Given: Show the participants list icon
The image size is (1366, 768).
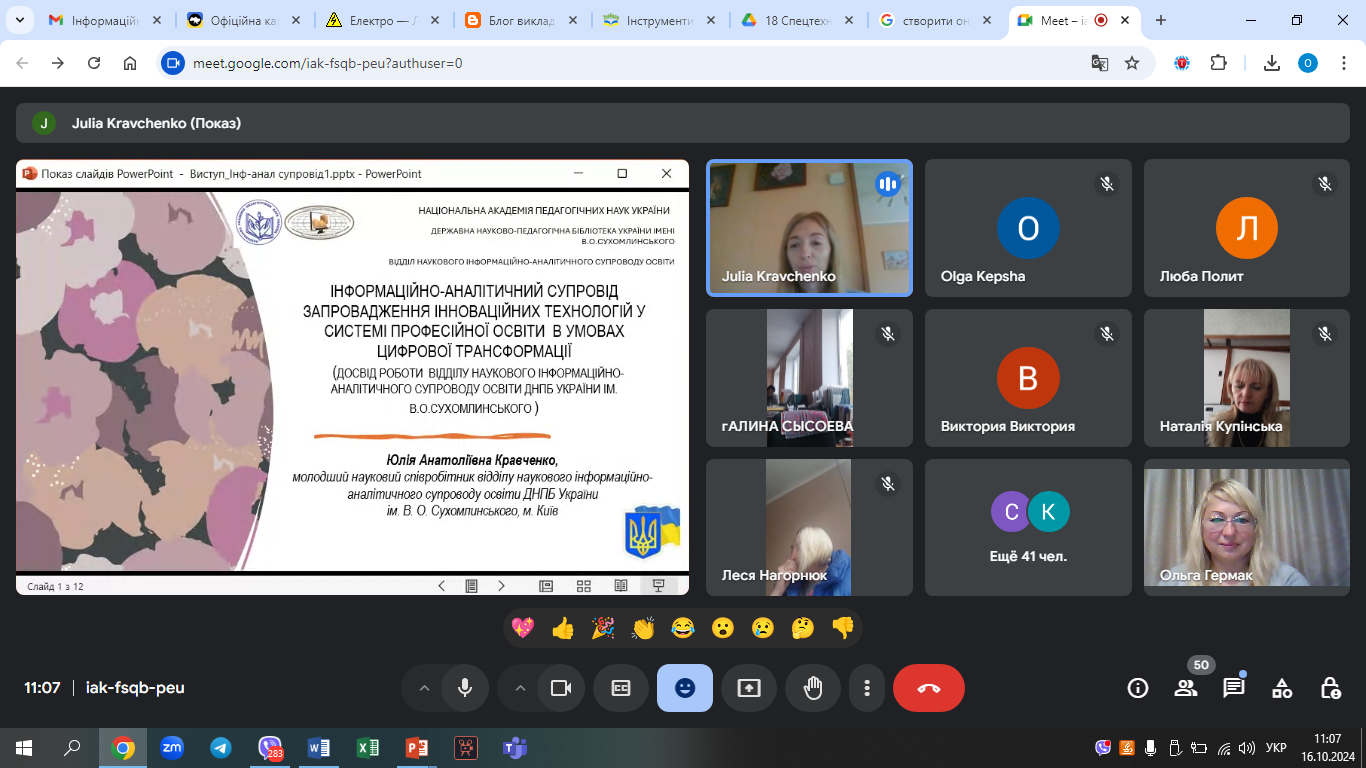Looking at the screenshot, I should pos(1186,688).
